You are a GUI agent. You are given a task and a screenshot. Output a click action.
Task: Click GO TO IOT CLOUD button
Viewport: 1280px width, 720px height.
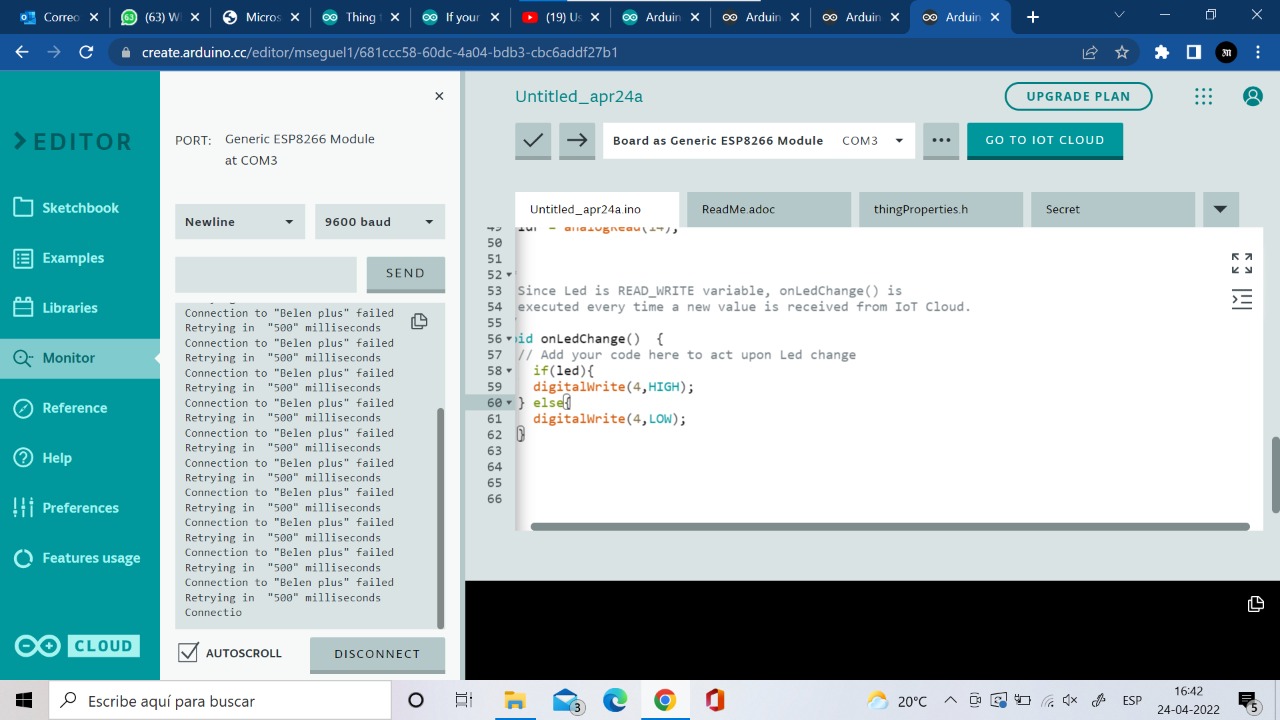[x=1045, y=140]
